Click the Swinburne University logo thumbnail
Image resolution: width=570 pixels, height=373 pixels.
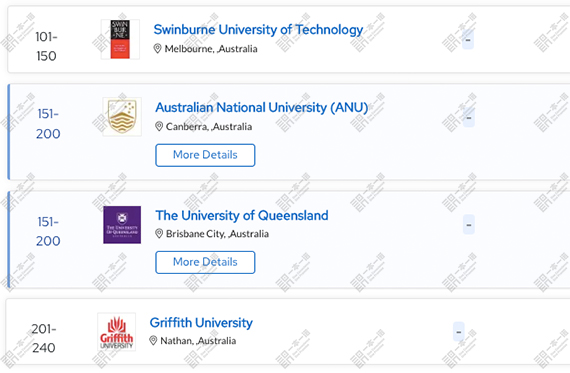[120, 39]
